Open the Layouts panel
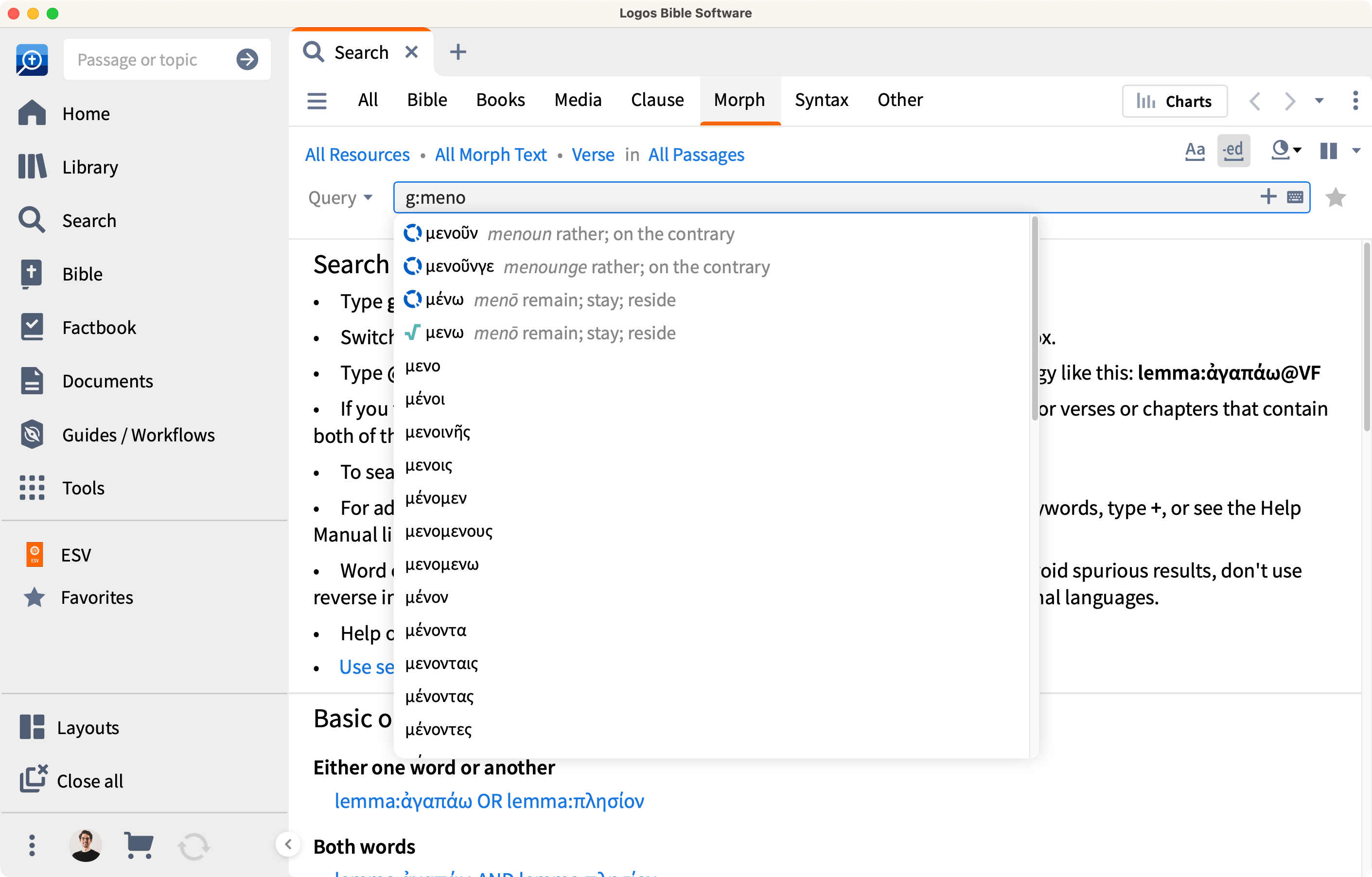This screenshot has width=1372, height=877. (x=69, y=728)
